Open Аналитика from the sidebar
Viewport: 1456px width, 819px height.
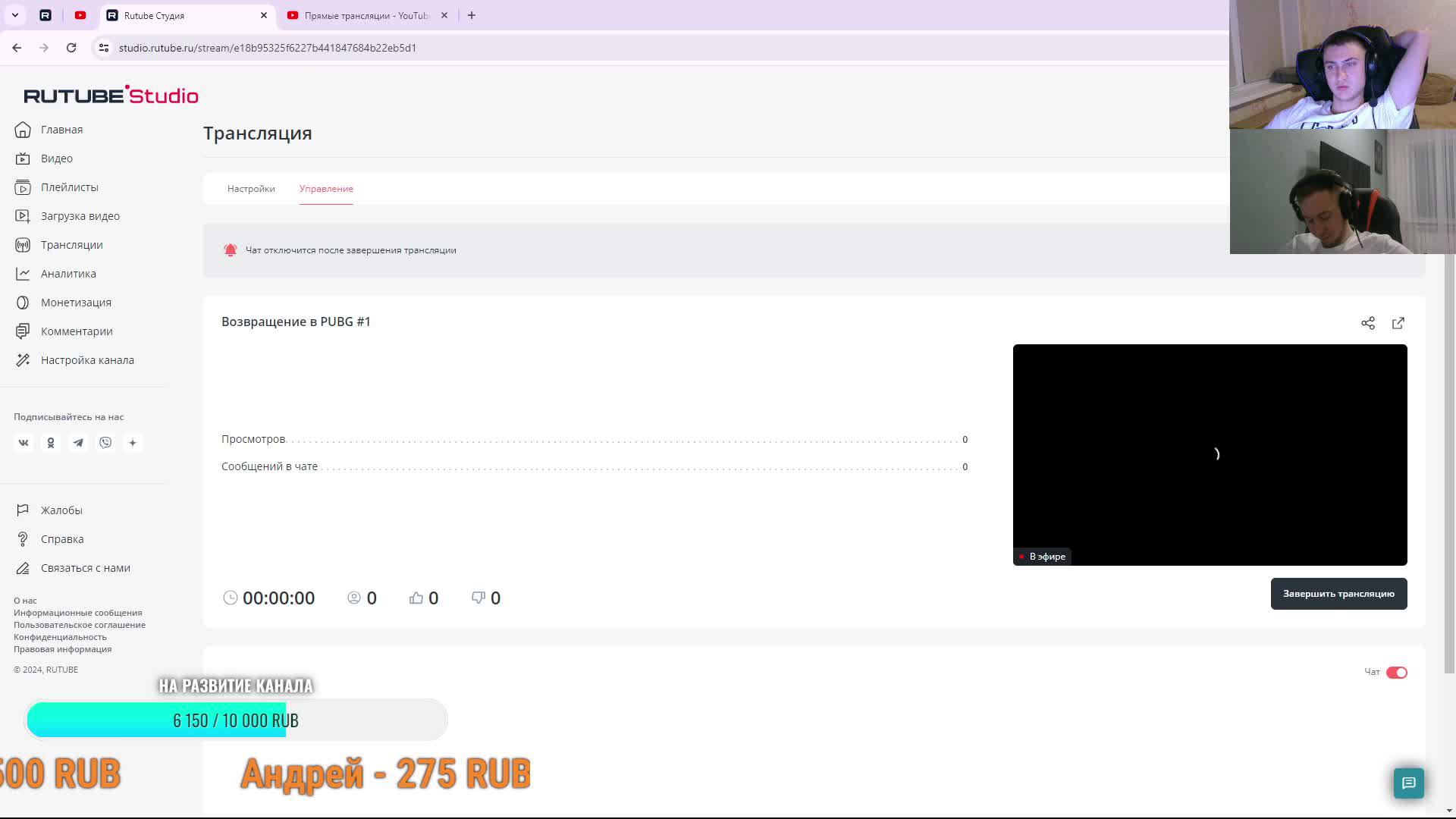68,274
